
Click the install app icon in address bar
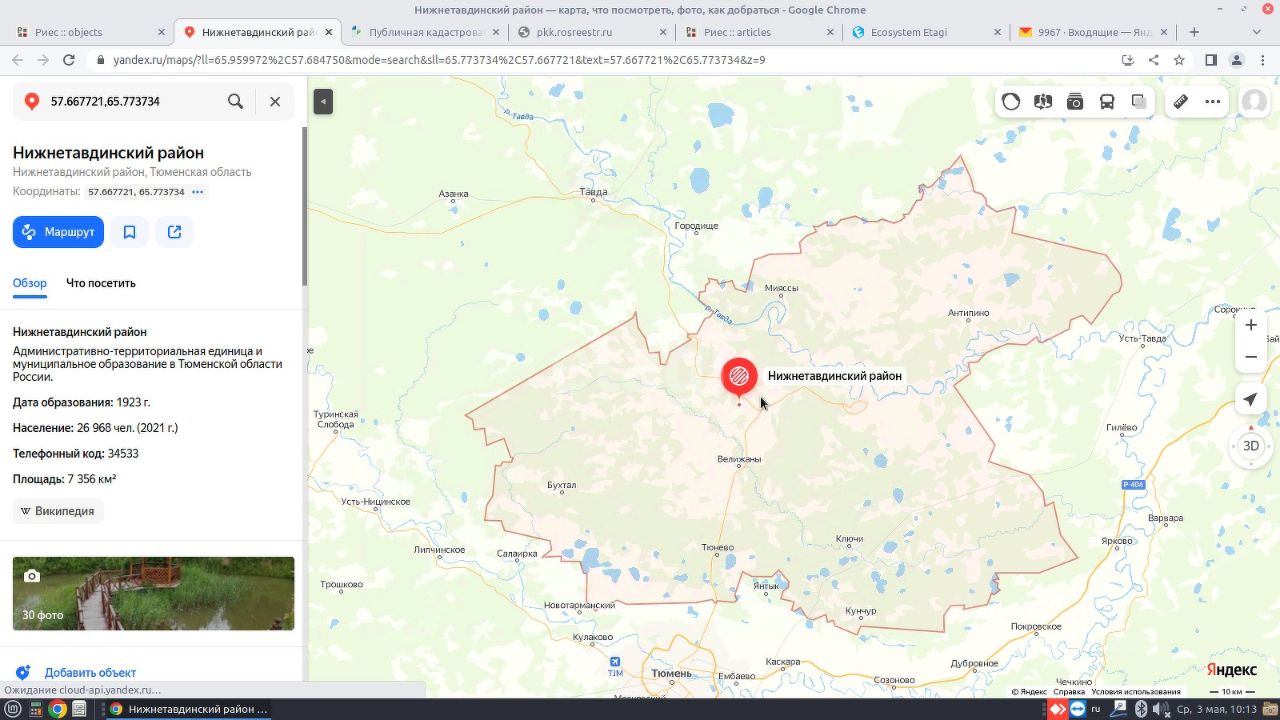coord(1128,60)
